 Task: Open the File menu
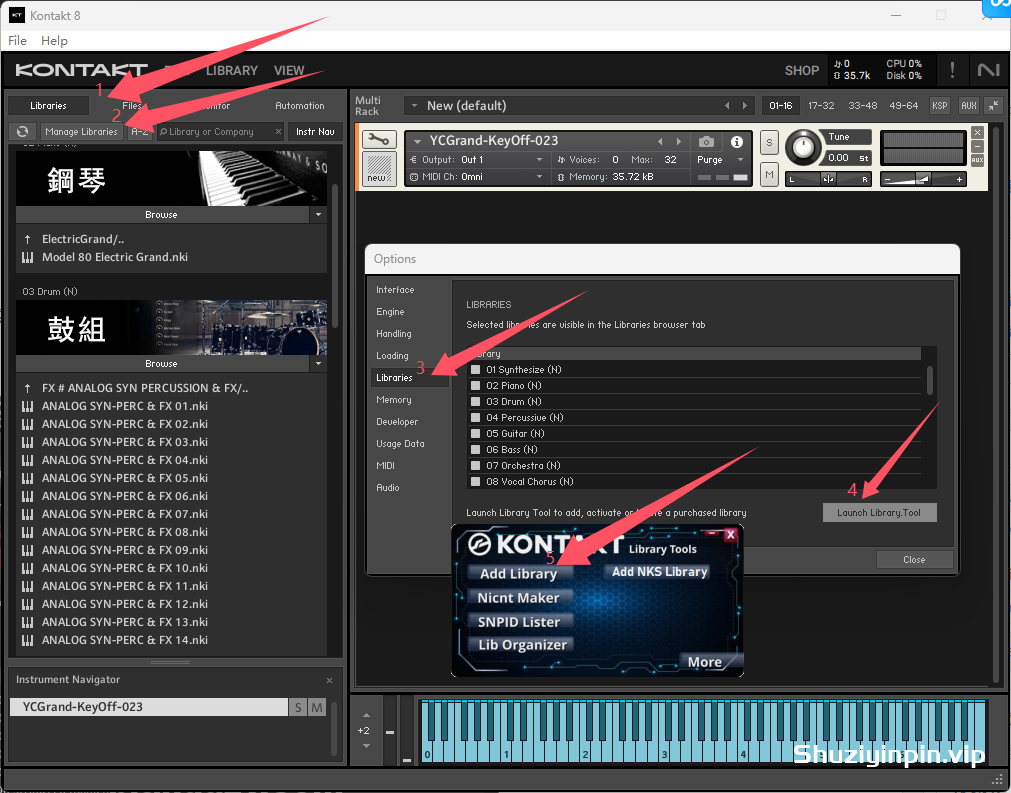pyautogui.click(x=17, y=41)
